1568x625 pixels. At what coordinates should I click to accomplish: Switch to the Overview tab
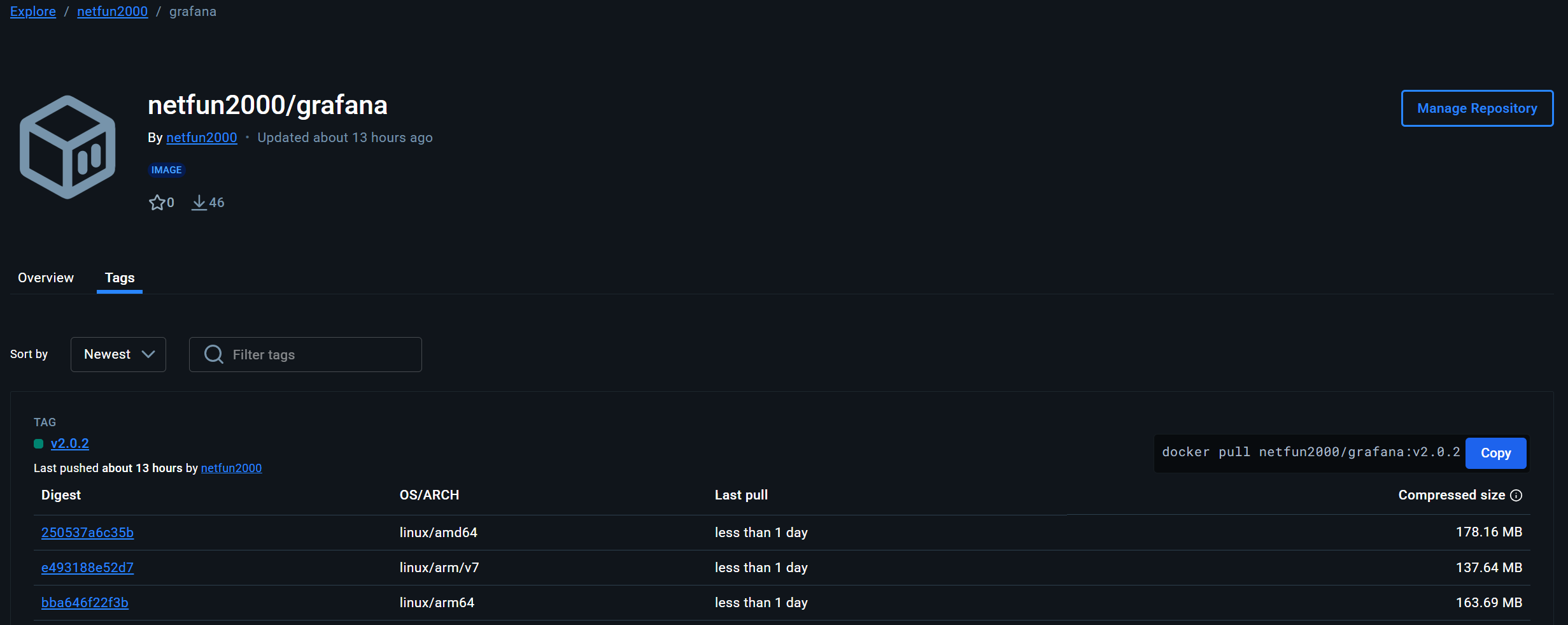click(46, 278)
